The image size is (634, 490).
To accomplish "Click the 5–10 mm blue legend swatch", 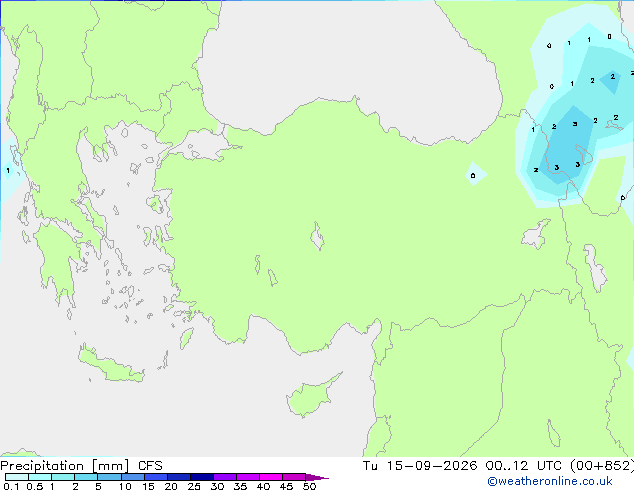I will pyautogui.click(x=109, y=477).
